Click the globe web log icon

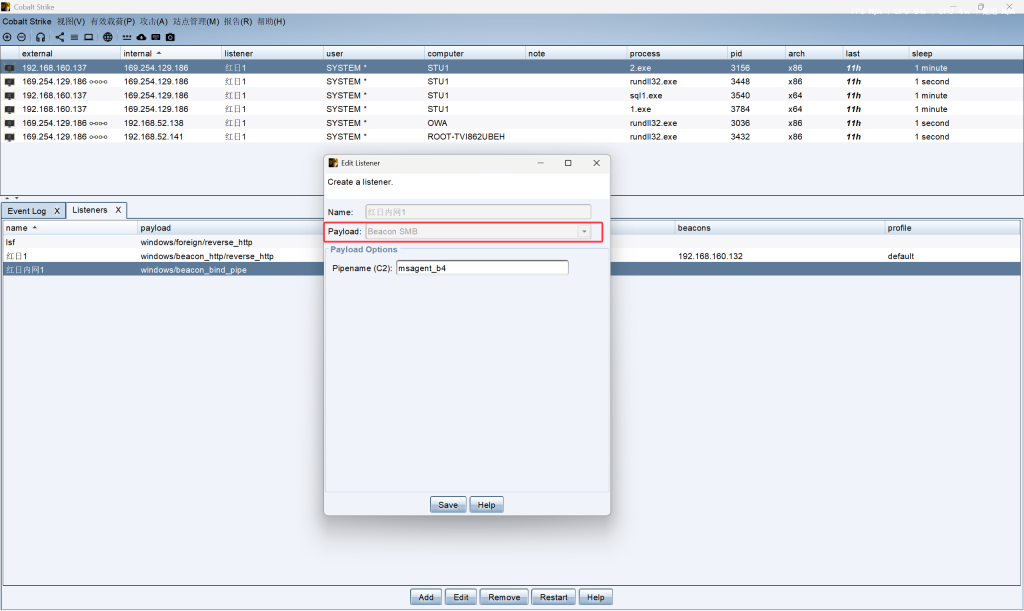click(108, 37)
